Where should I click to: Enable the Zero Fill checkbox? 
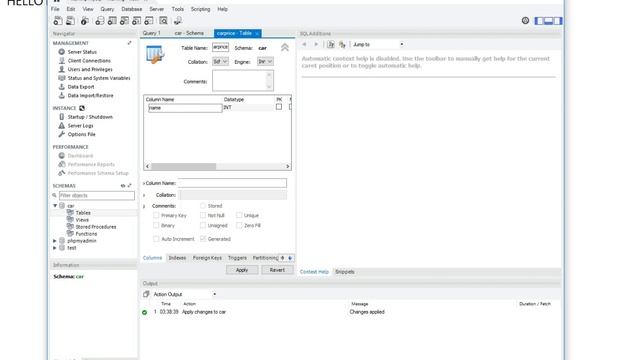239,225
